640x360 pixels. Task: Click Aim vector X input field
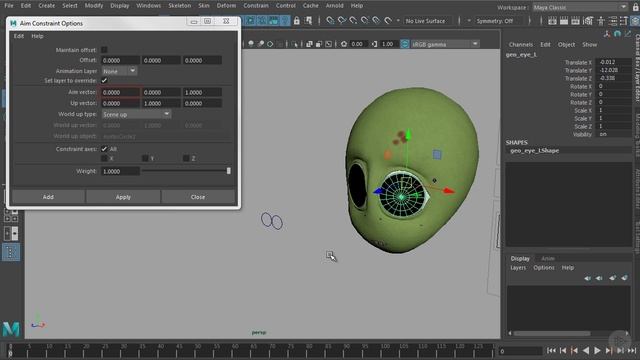(120, 92)
